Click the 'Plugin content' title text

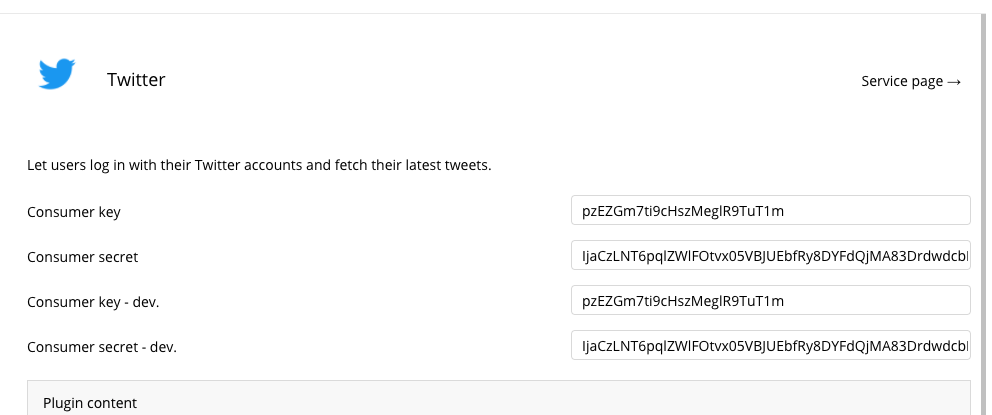[x=90, y=403]
